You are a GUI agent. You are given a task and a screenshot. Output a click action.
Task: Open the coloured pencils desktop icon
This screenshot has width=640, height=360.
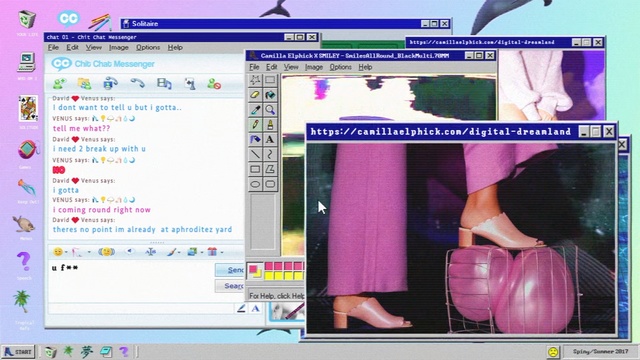click(x=100, y=22)
